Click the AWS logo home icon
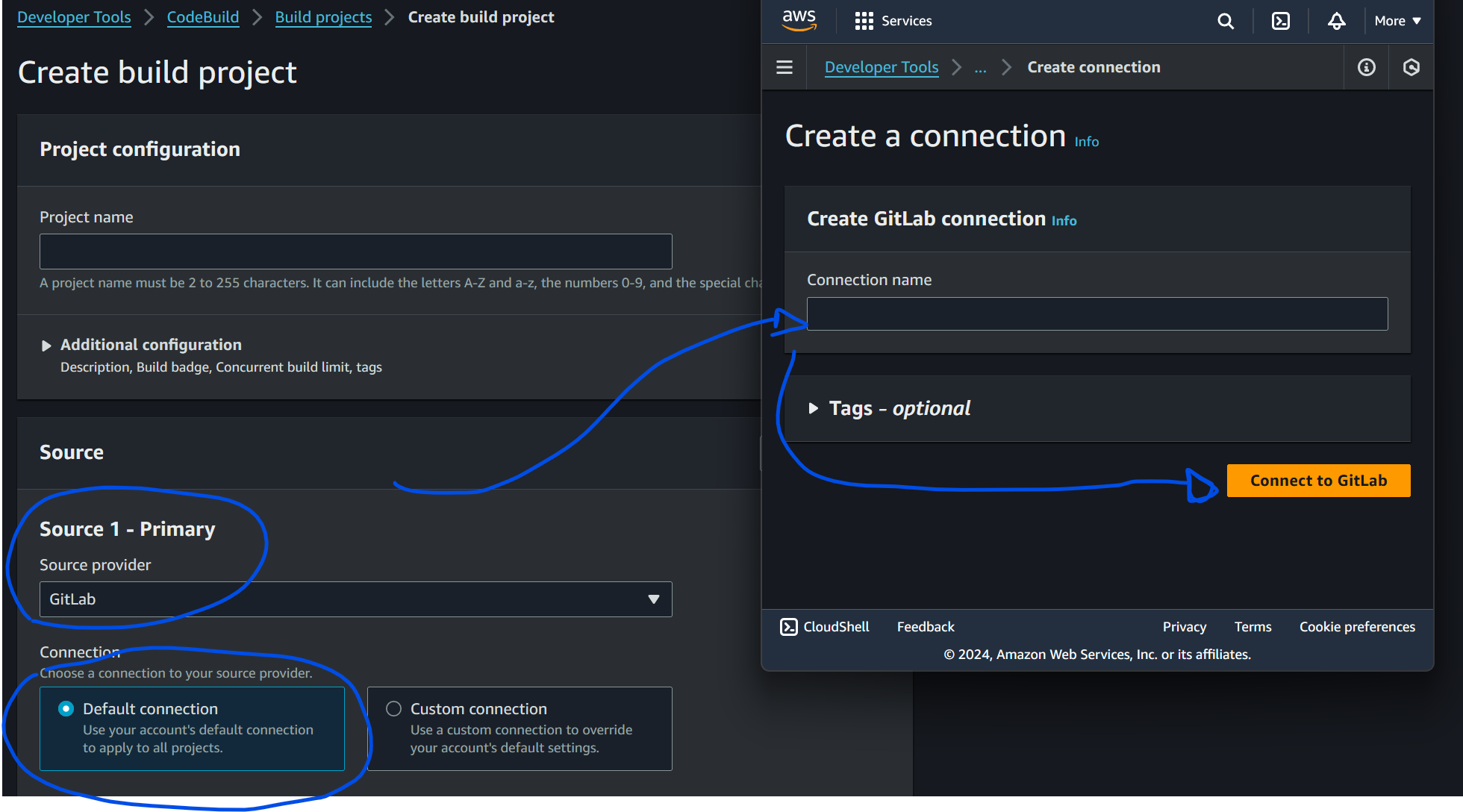 click(x=799, y=20)
